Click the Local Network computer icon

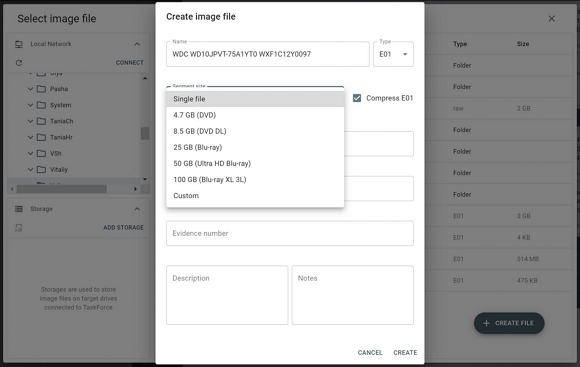pos(19,44)
